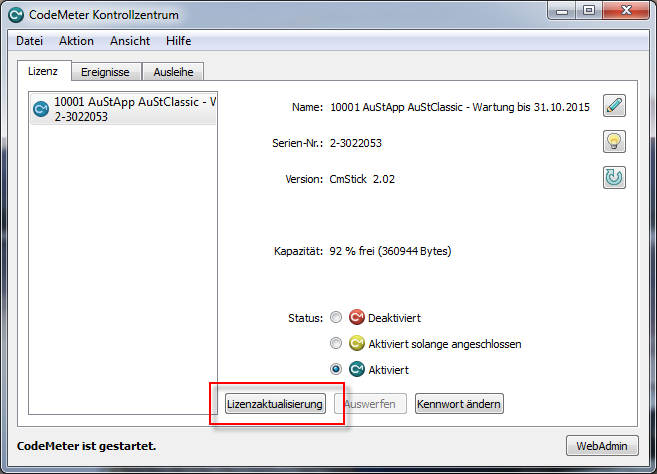Click the yellow status icon for temporary activation
This screenshot has width=657, height=474.
356,344
